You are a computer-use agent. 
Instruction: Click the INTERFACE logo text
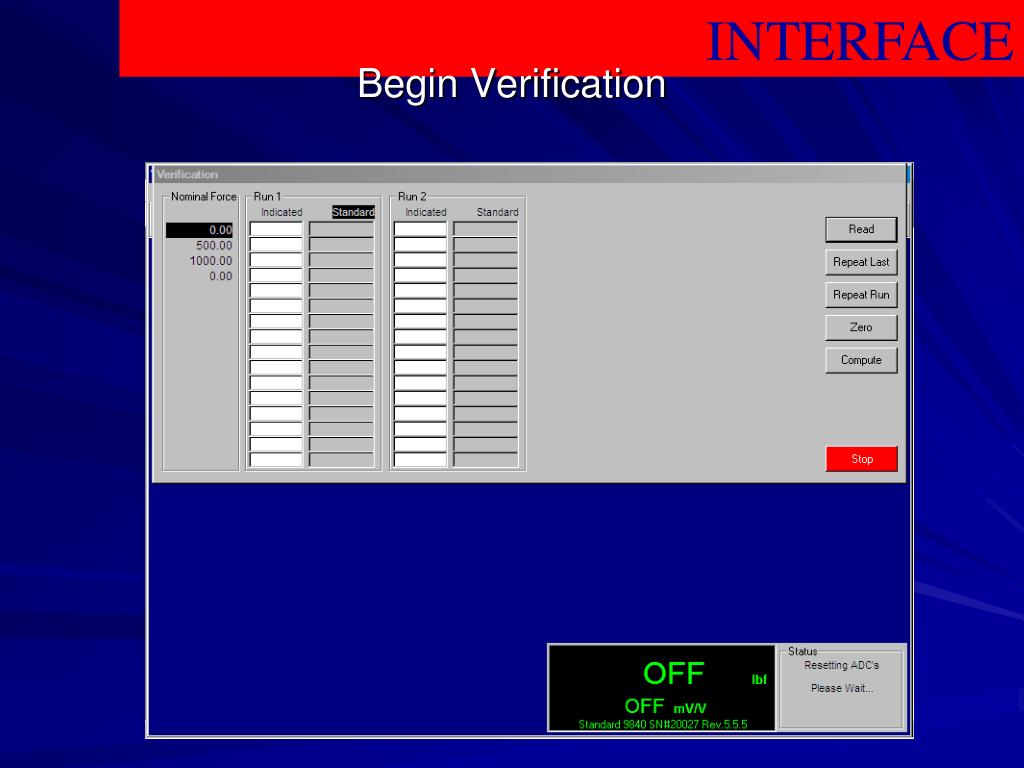pos(859,41)
